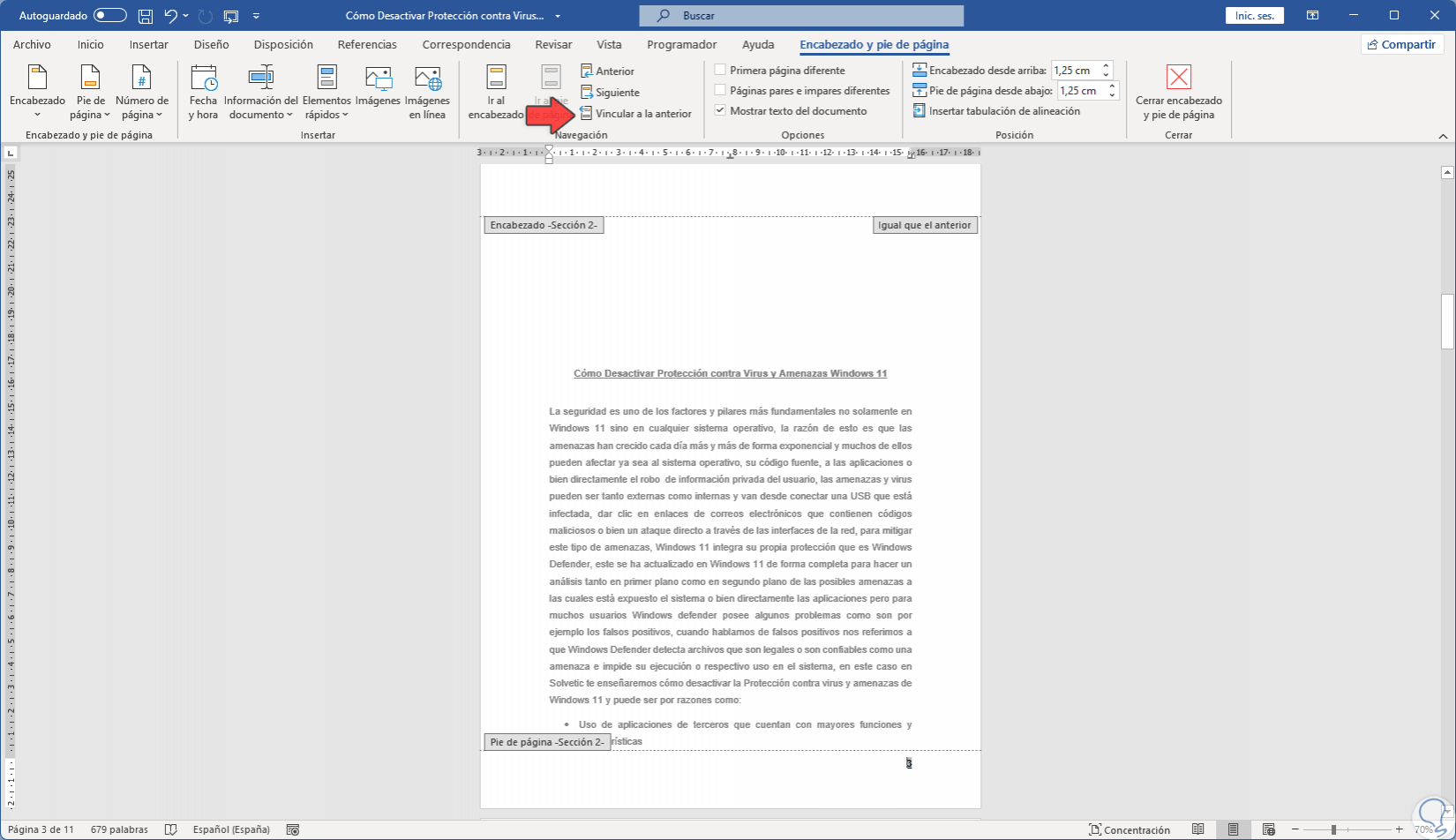
Task: Switch to Web Layout view
Action: point(1268,829)
